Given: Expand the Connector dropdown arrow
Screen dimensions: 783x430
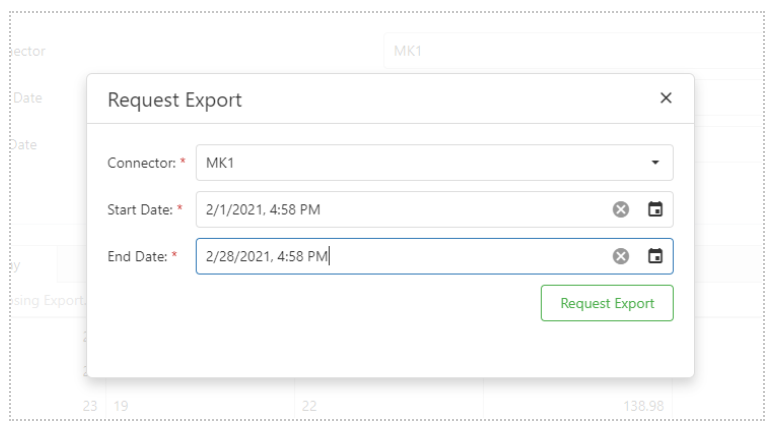Looking at the screenshot, I should coord(655,162).
